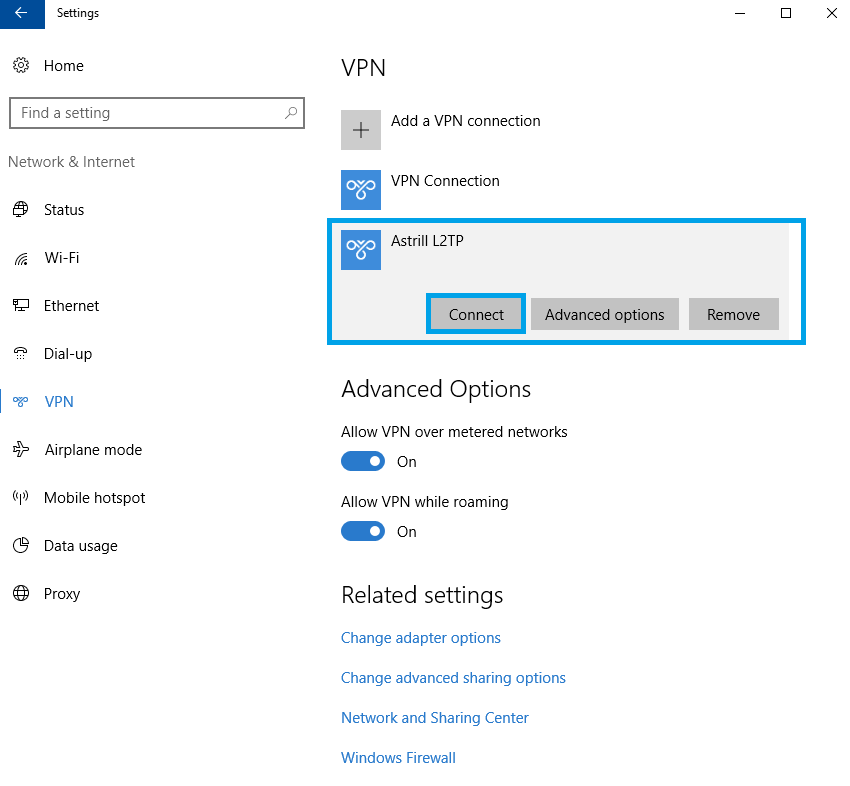Open Change adapter options link
Image resolution: width=850 pixels, height=786 pixels.
[x=421, y=637]
